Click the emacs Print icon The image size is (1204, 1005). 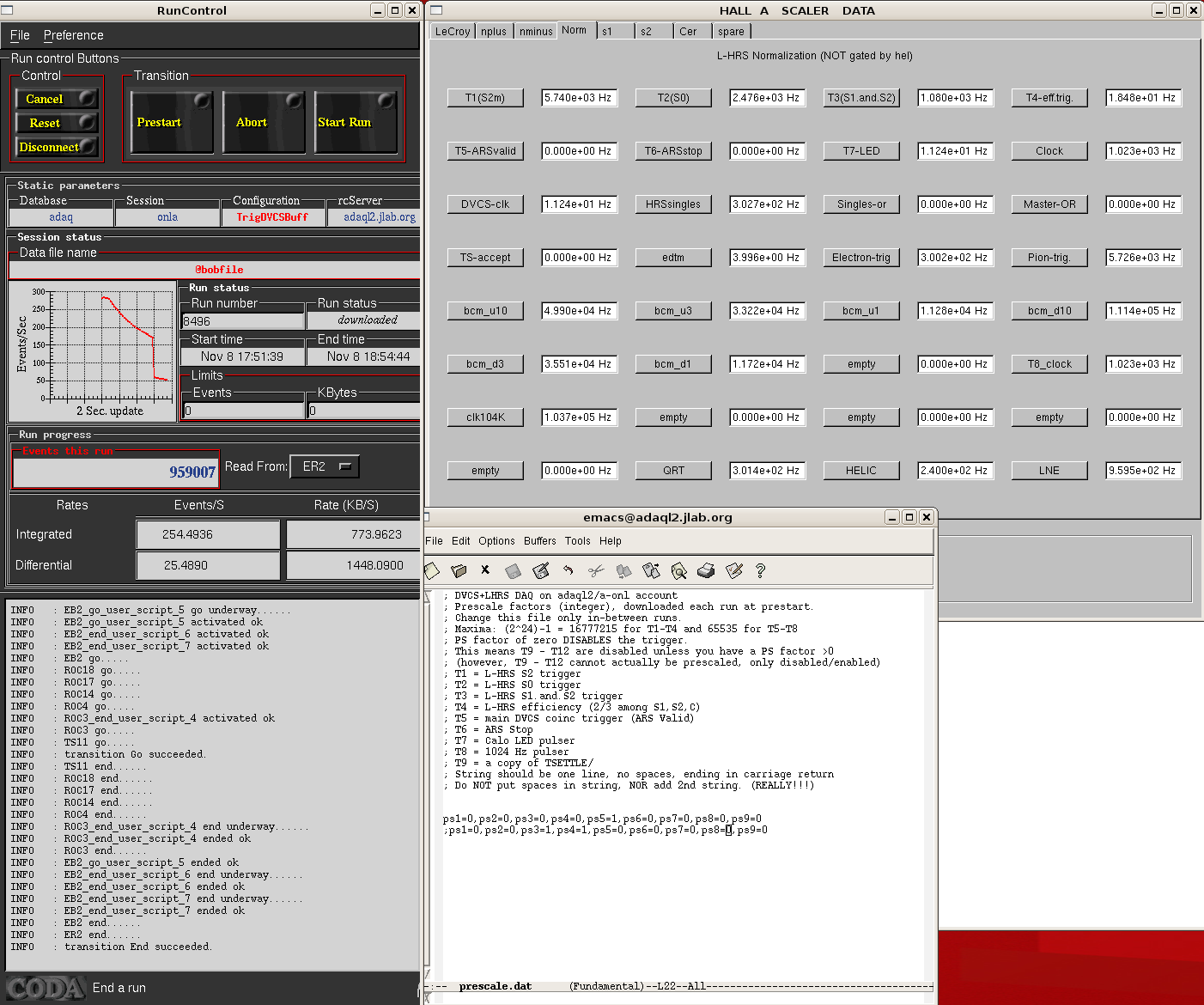(706, 570)
